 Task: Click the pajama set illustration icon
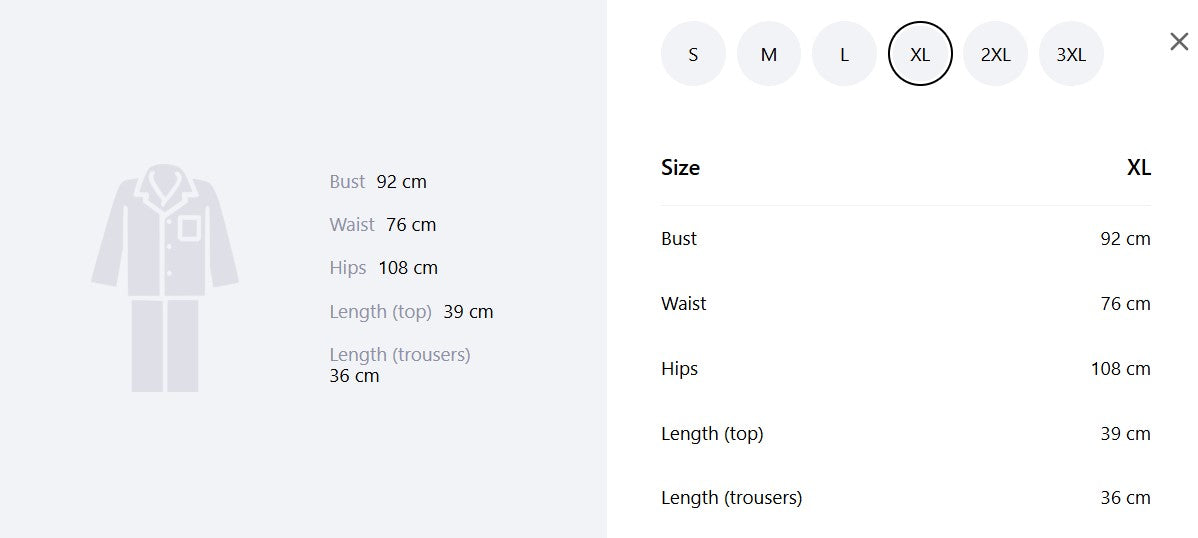[x=165, y=277]
